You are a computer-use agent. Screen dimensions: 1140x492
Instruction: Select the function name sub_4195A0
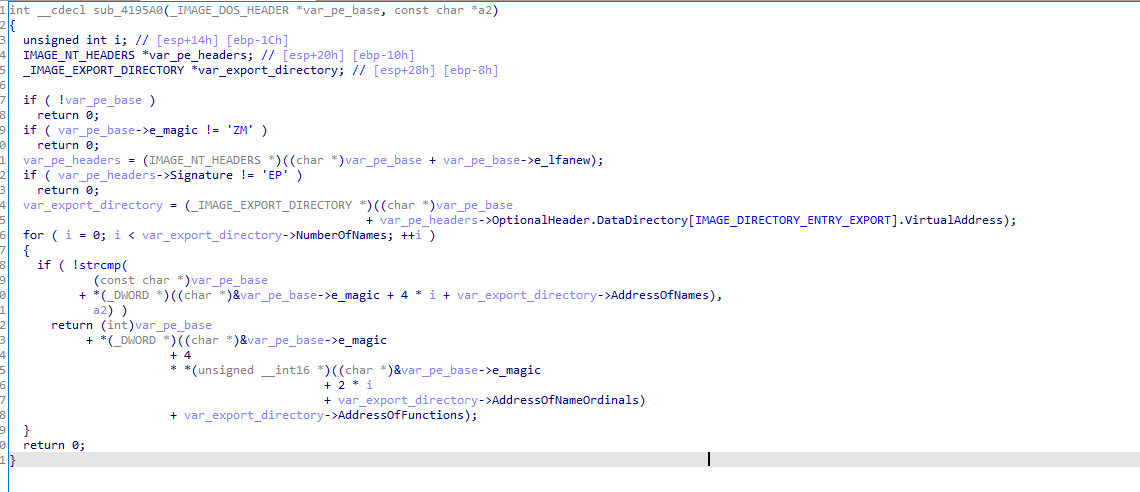coord(129,10)
